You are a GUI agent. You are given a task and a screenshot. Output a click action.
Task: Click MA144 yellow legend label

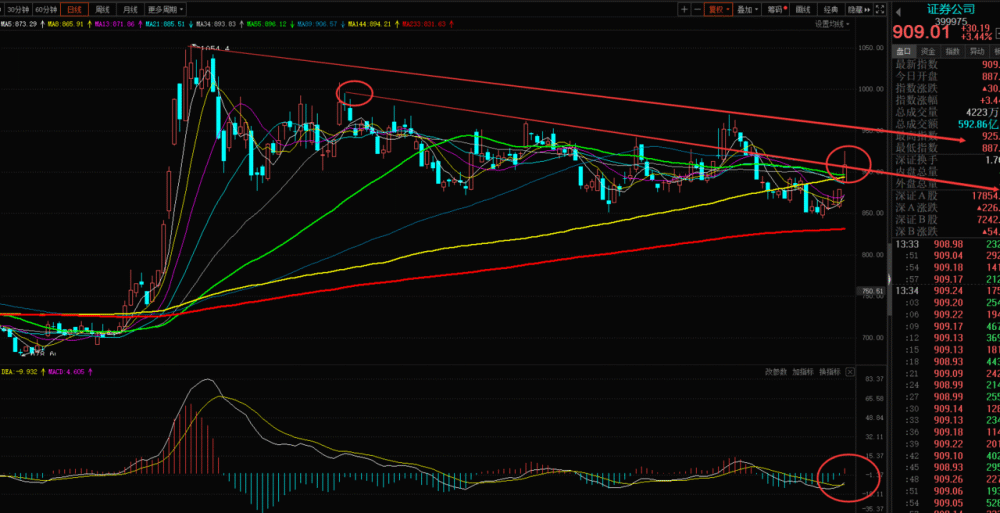pyautogui.click(x=370, y=24)
